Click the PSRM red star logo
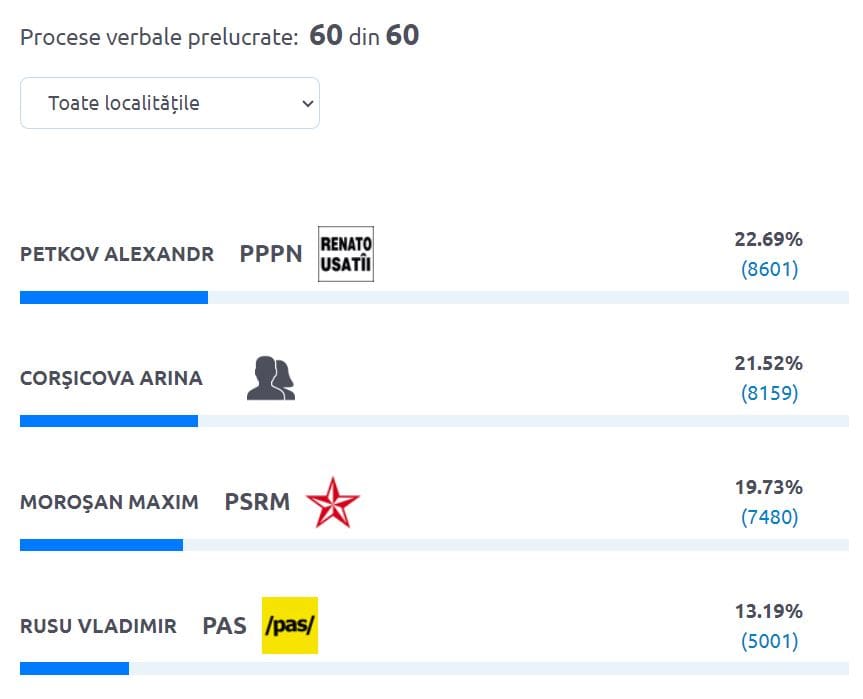Image resolution: width=863 pixels, height=699 pixels. 332,502
